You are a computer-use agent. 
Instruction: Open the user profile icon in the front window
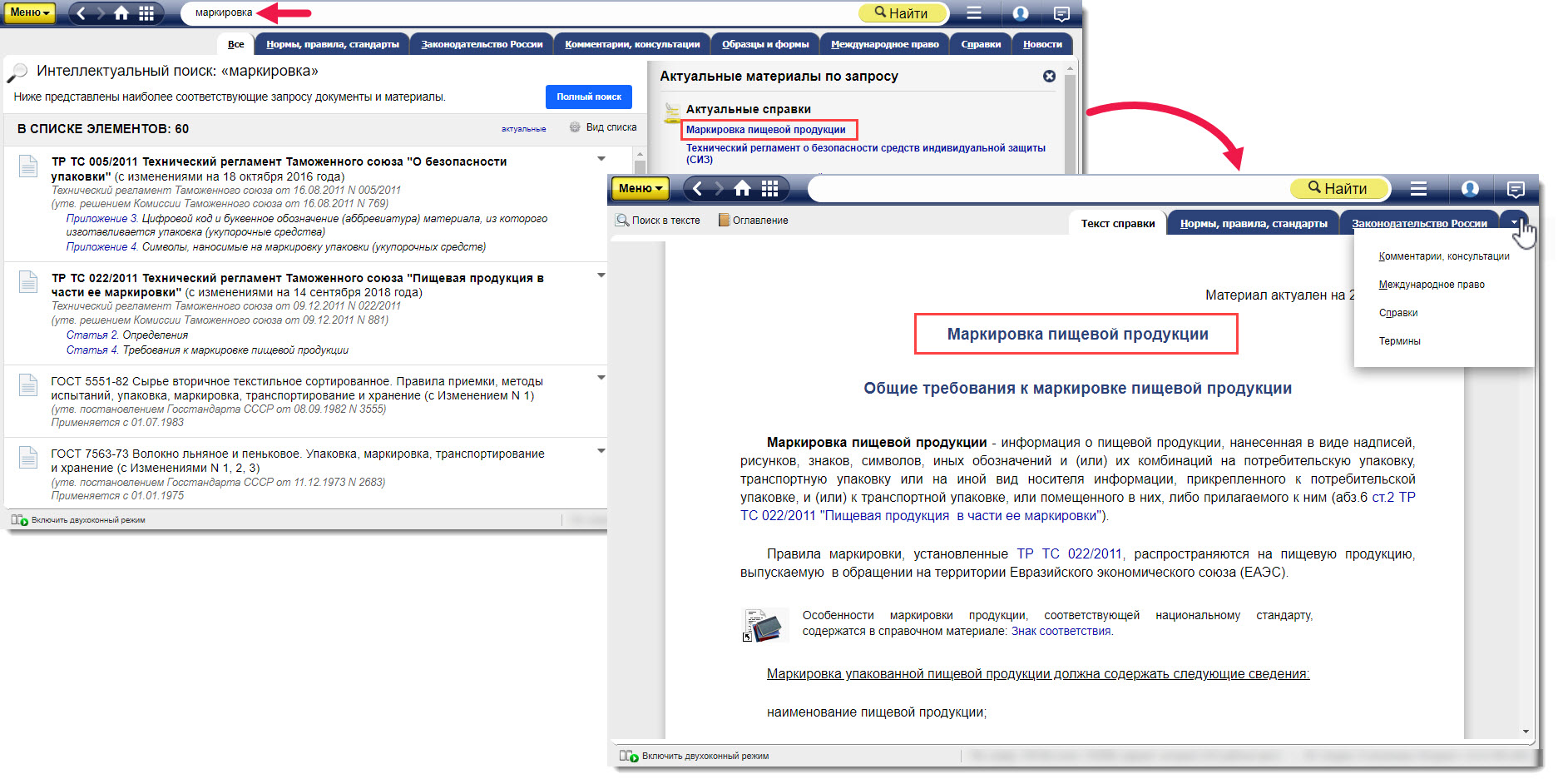coord(1470,189)
